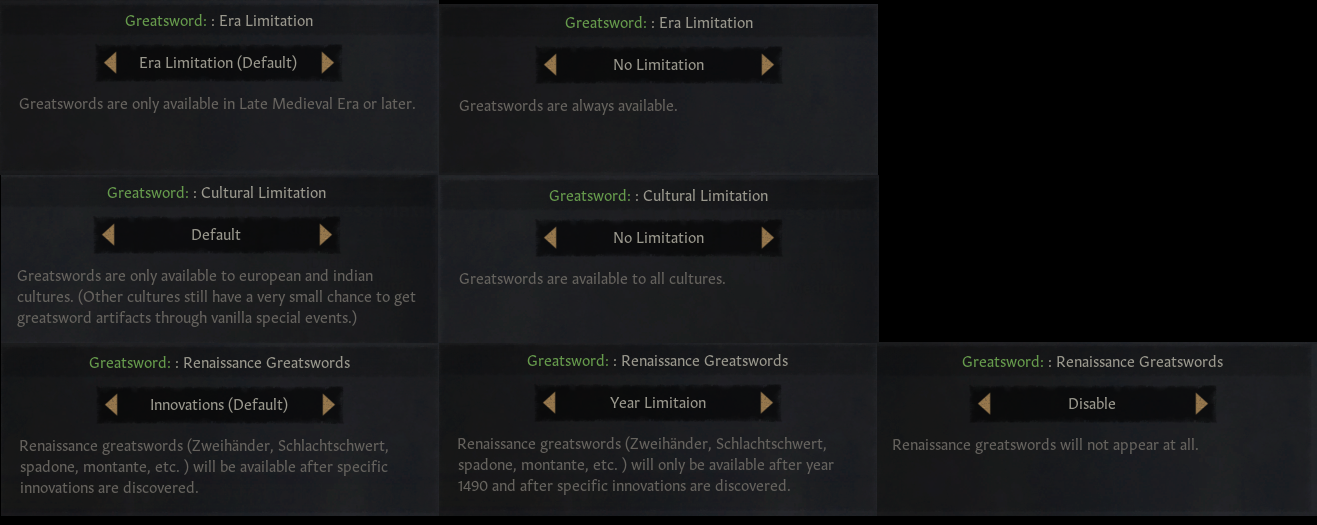Click left arrow beside Era Limitation (Default)
Image resolution: width=1317 pixels, height=525 pixels.
click(110, 63)
